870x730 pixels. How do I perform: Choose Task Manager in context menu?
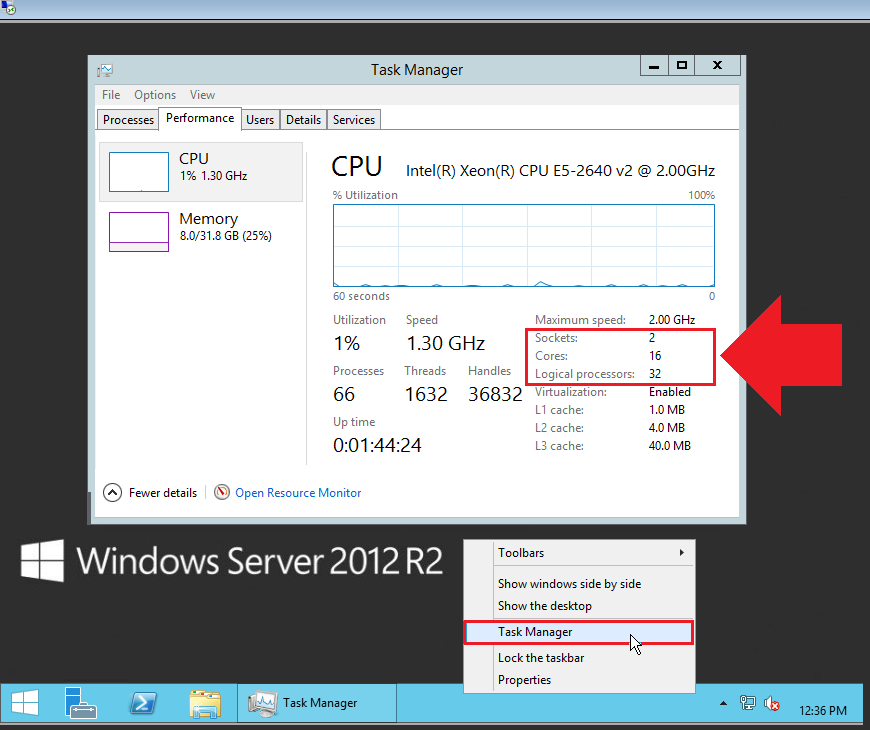[579, 632]
